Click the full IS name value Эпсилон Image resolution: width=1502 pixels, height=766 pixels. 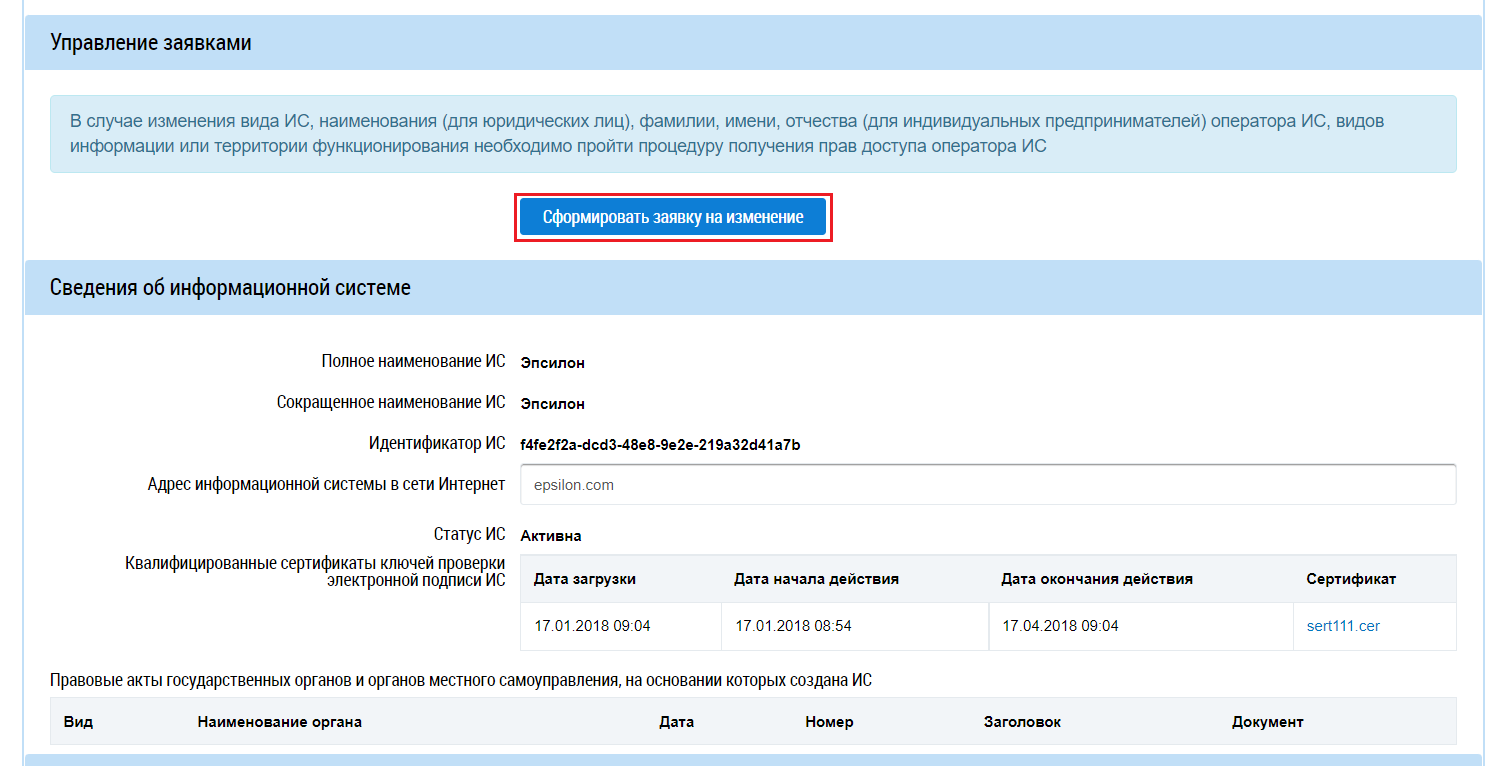click(x=552, y=363)
